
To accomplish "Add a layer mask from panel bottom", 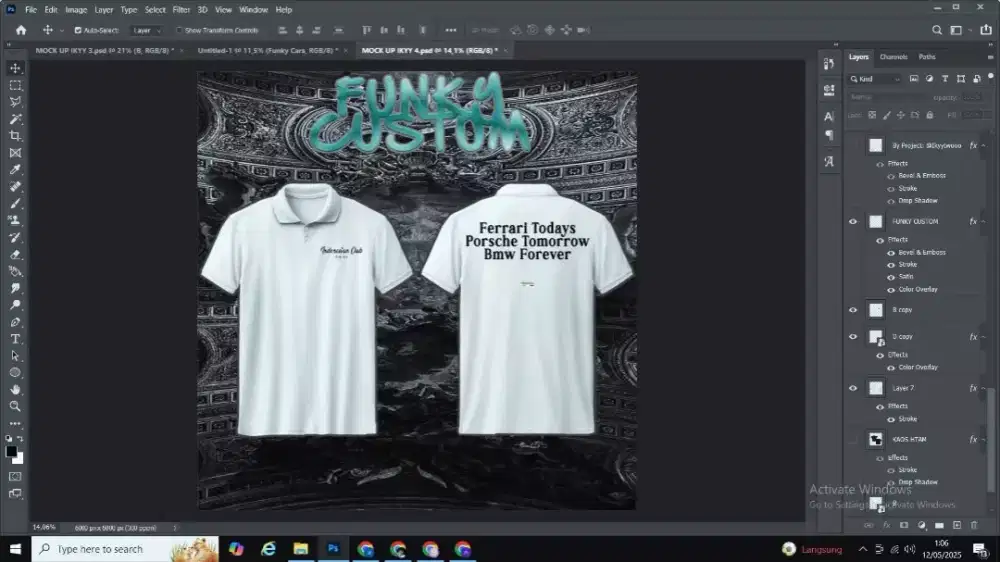I will (x=904, y=525).
